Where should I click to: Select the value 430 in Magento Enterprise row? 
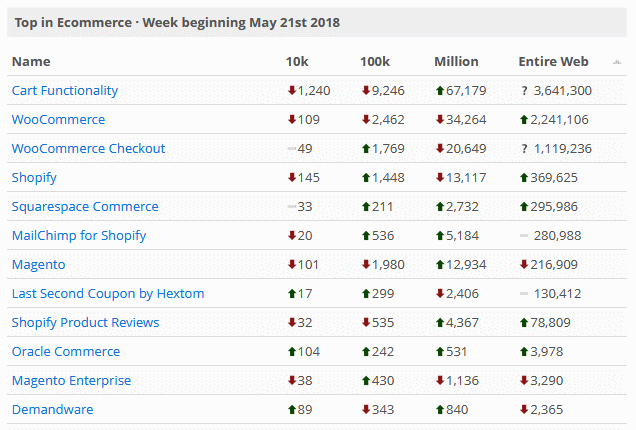383,381
